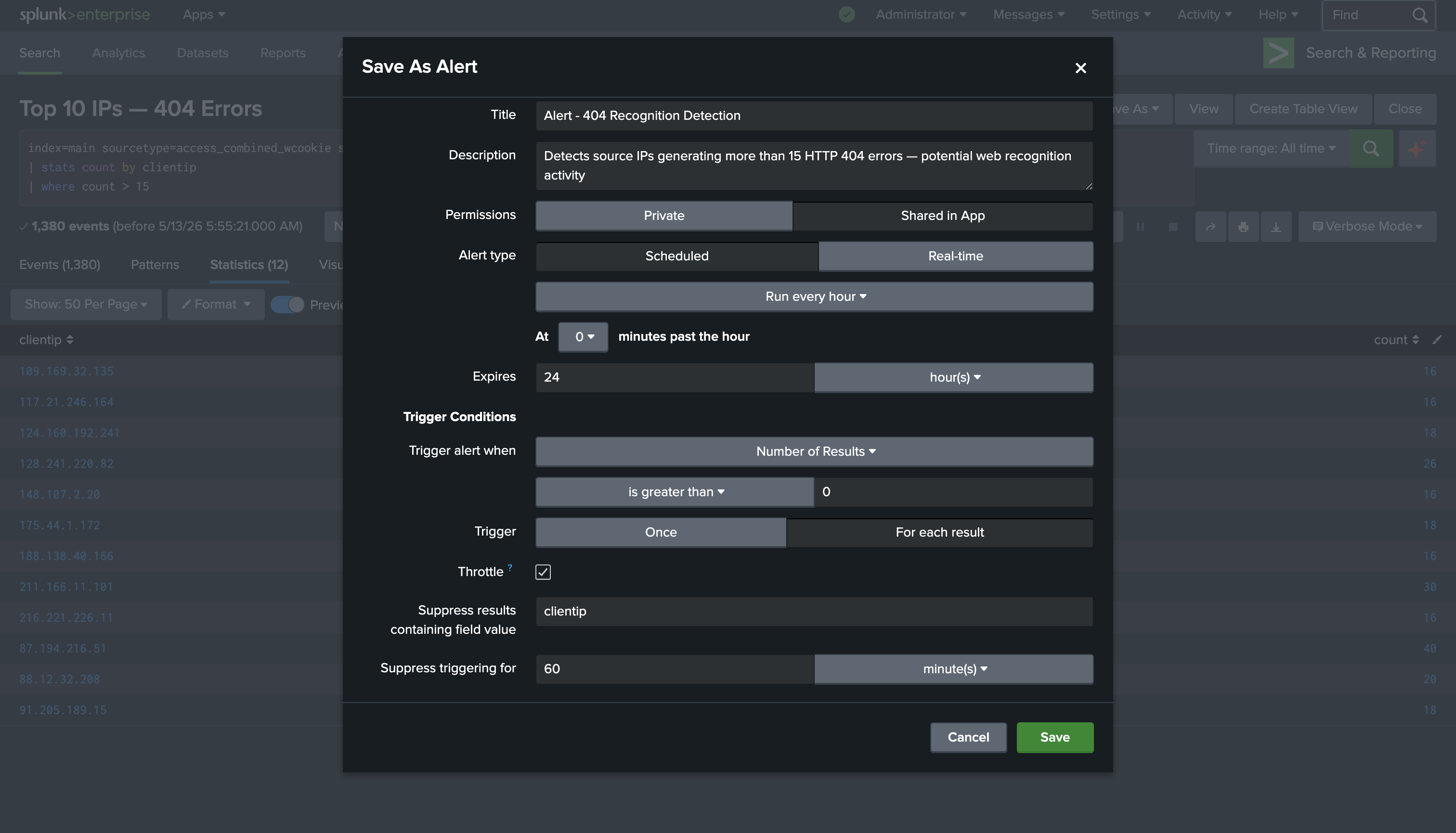Viewport: 1456px width, 833px height.
Task: Click the AI assistant sparkle icon
Action: click(x=1417, y=148)
